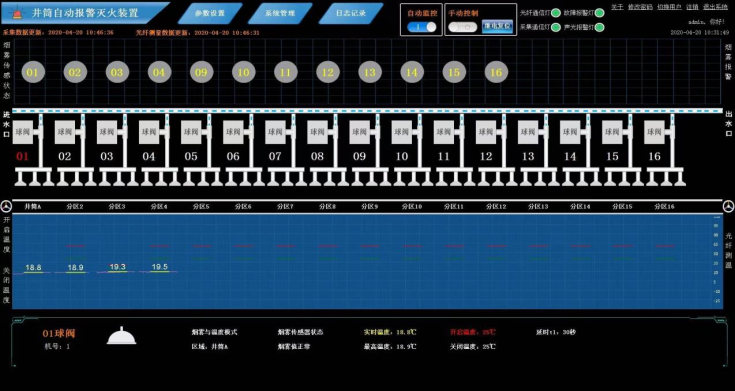Open the 日志记录 tab
The height and width of the screenshot is (391, 735).
pyautogui.click(x=351, y=13)
